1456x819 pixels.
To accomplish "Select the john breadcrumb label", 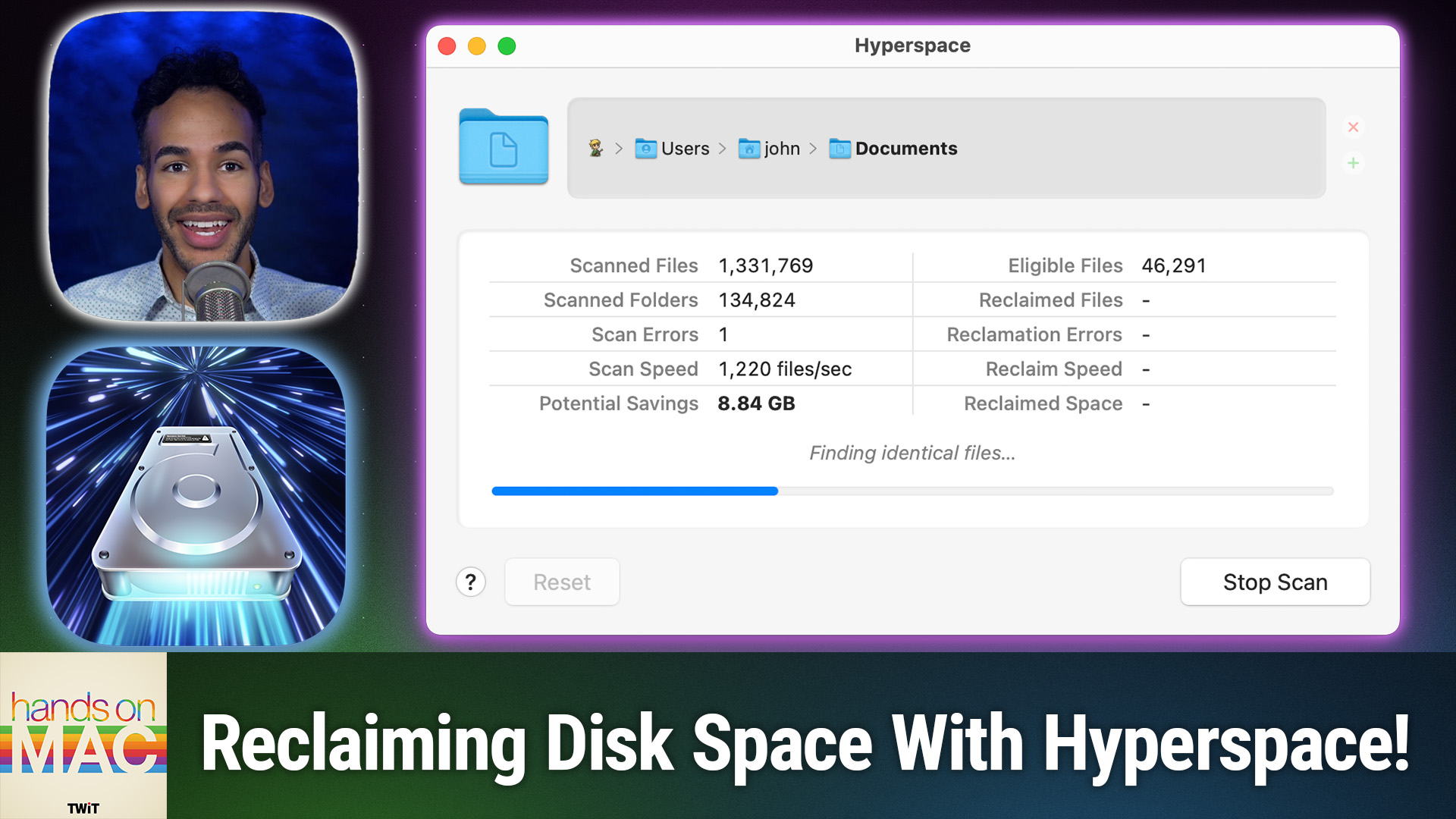I will pyautogui.click(x=782, y=149).
